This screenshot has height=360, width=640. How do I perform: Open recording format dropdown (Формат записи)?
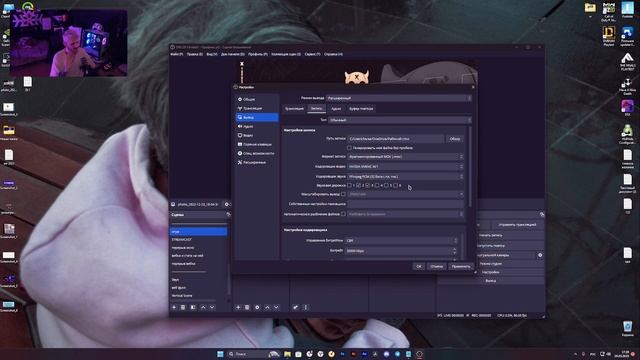tap(406, 156)
